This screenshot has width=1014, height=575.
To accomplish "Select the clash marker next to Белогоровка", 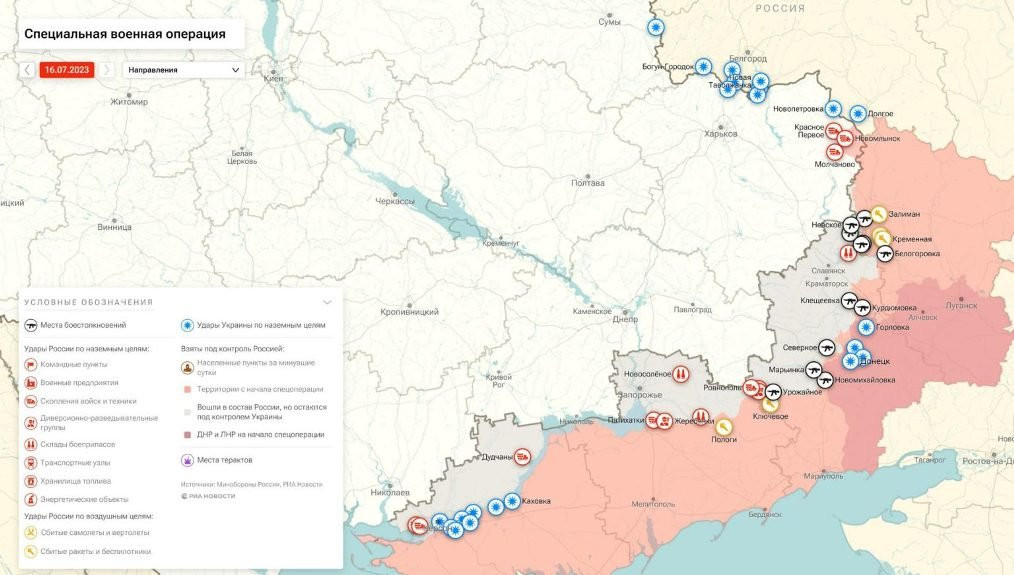I will coord(885,253).
